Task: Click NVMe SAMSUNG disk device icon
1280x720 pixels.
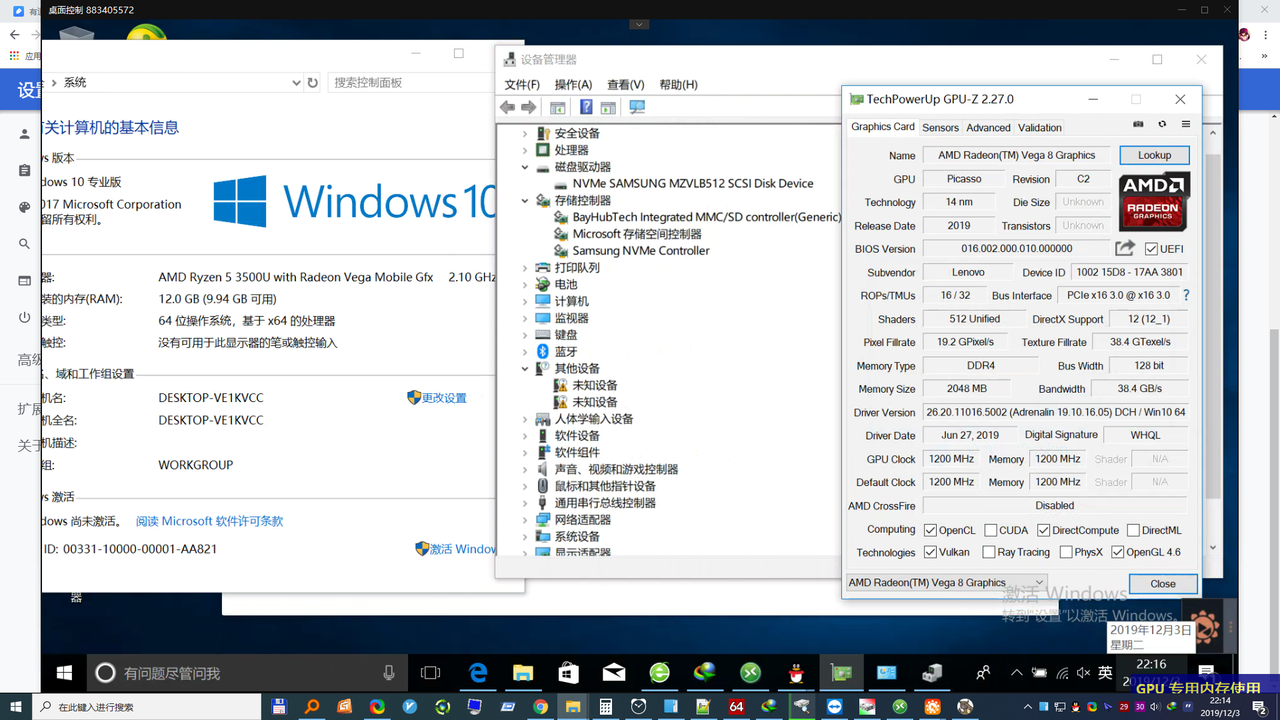Action: tap(561, 184)
